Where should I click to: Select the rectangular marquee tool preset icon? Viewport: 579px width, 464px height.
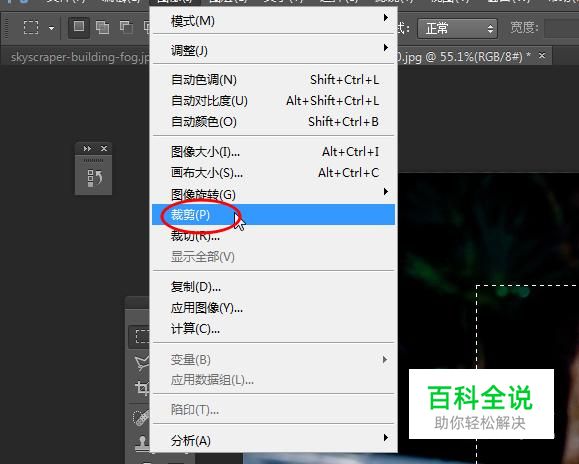(31, 27)
